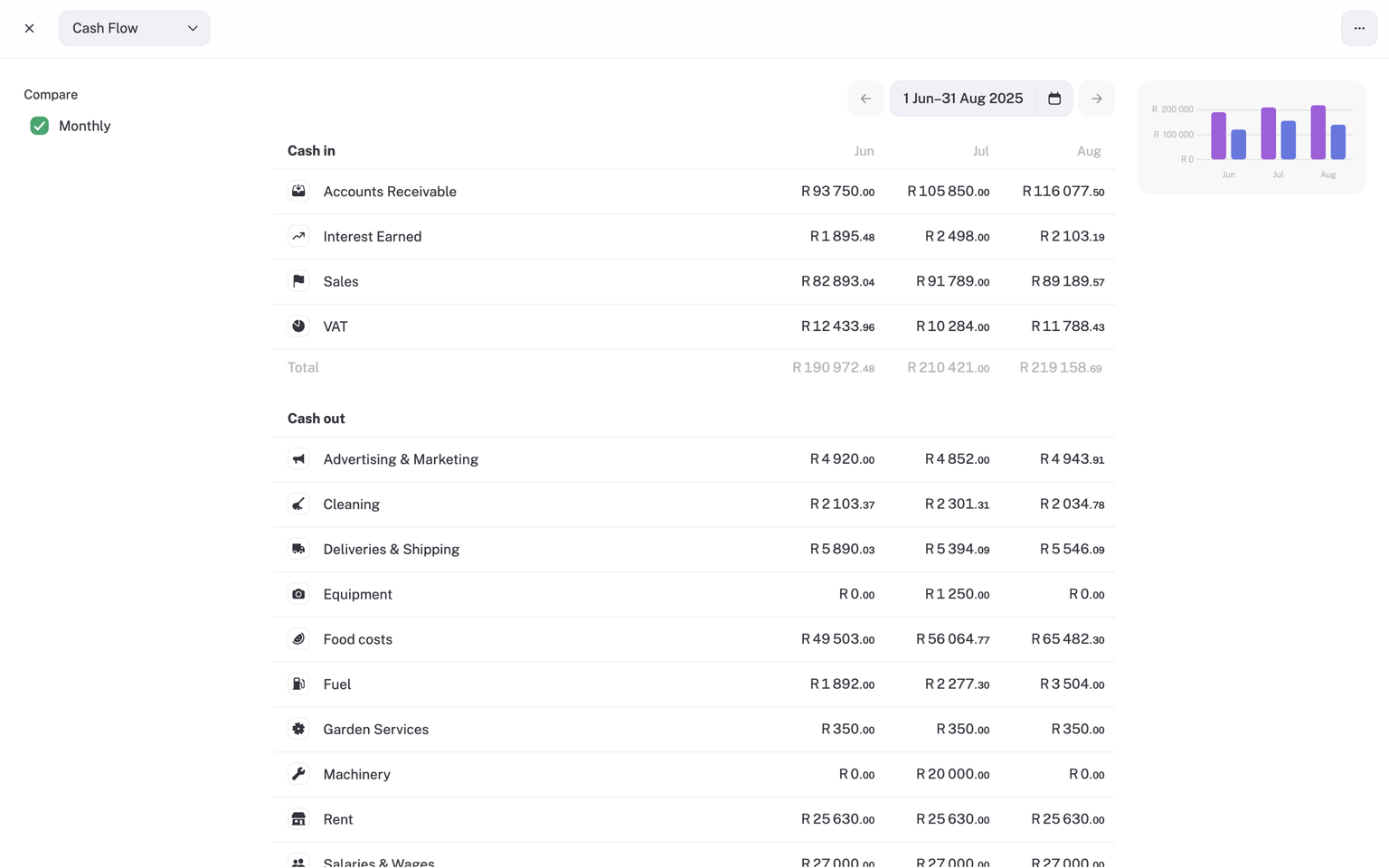Click the VAT pie chart icon
The height and width of the screenshot is (868, 1389).
tap(298, 326)
